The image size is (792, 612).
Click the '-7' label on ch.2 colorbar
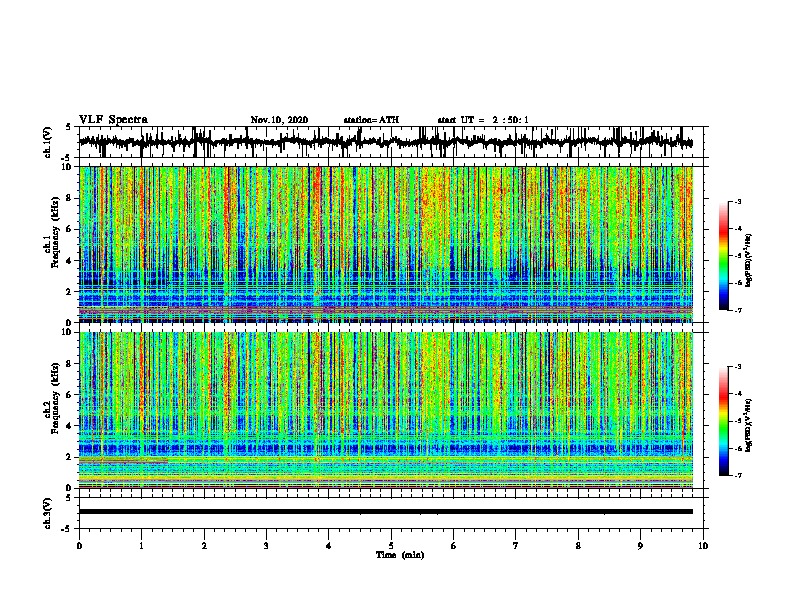click(737, 475)
